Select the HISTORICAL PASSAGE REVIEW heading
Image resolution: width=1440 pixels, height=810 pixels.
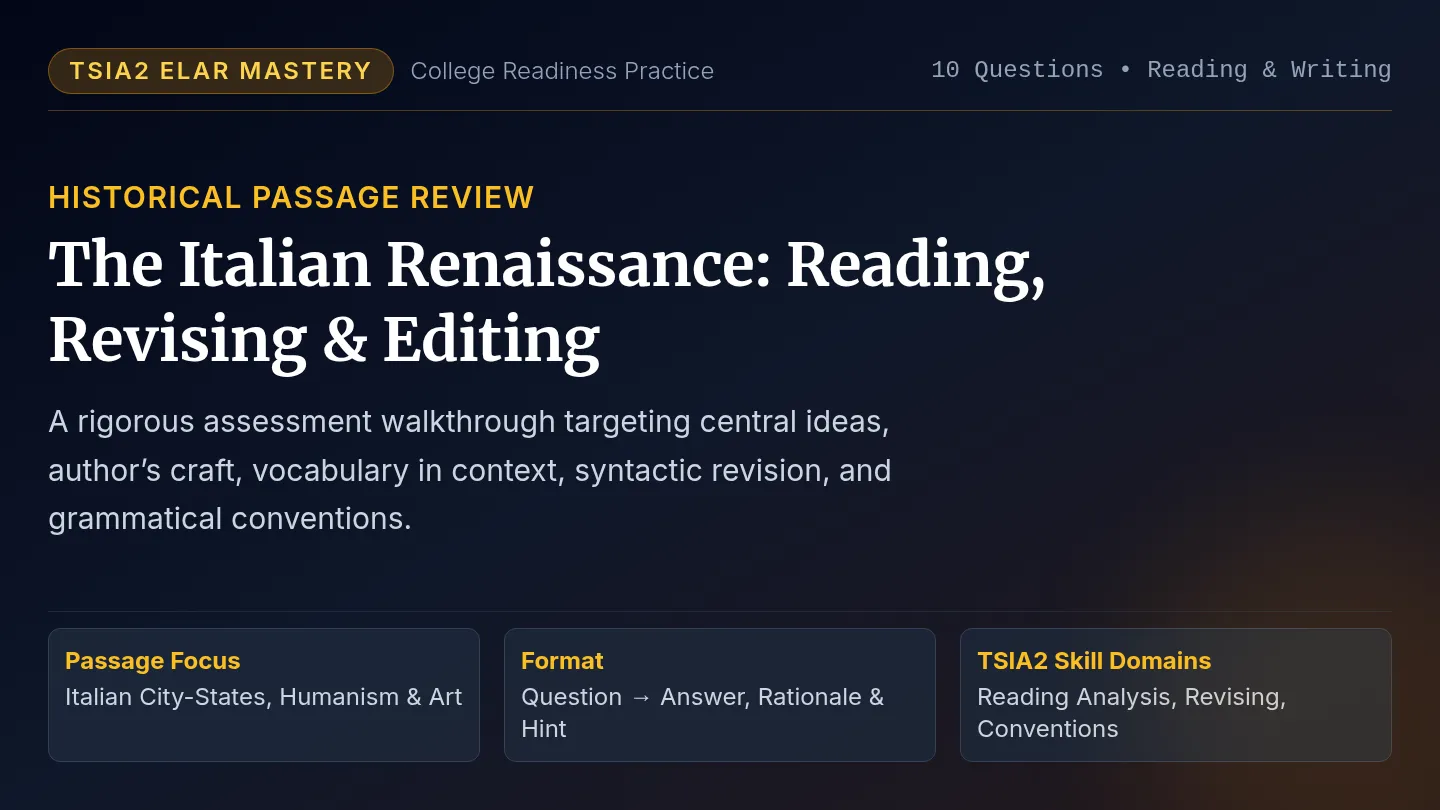point(291,197)
